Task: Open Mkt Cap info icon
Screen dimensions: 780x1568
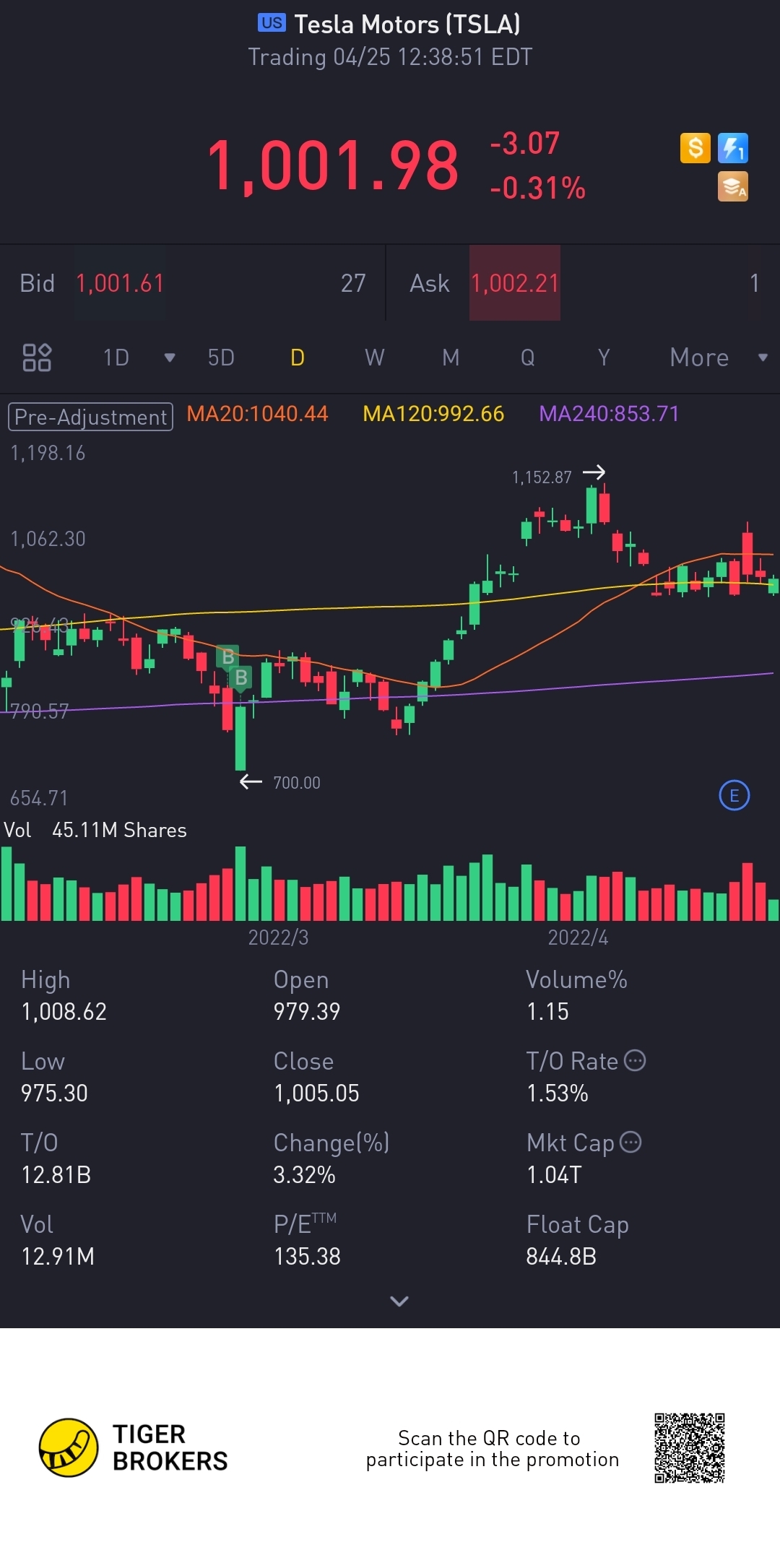Action: [x=630, y=1142]
